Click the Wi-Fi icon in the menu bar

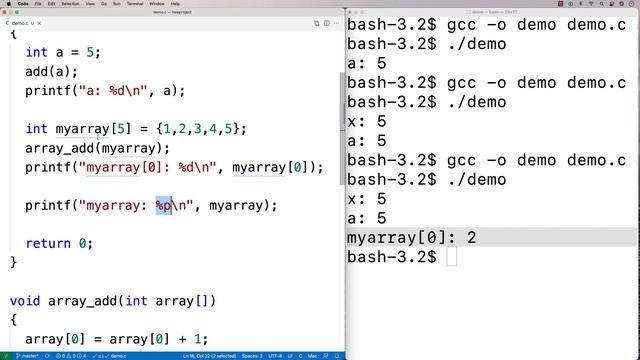pos(591,4)
